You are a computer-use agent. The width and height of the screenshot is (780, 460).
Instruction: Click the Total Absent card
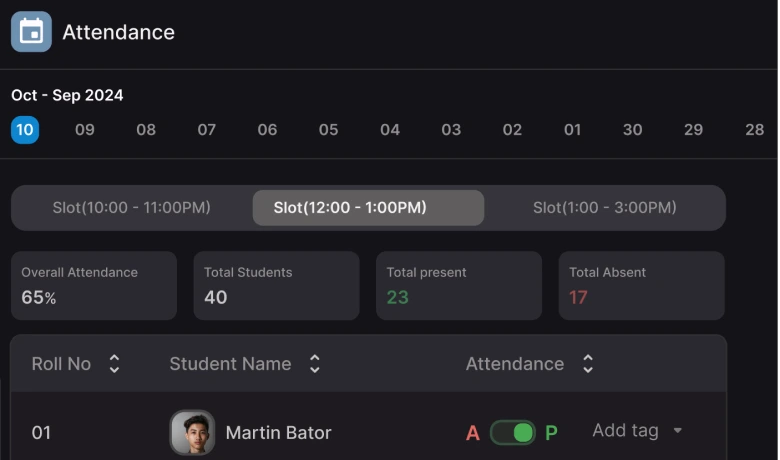tap(641, 285)
